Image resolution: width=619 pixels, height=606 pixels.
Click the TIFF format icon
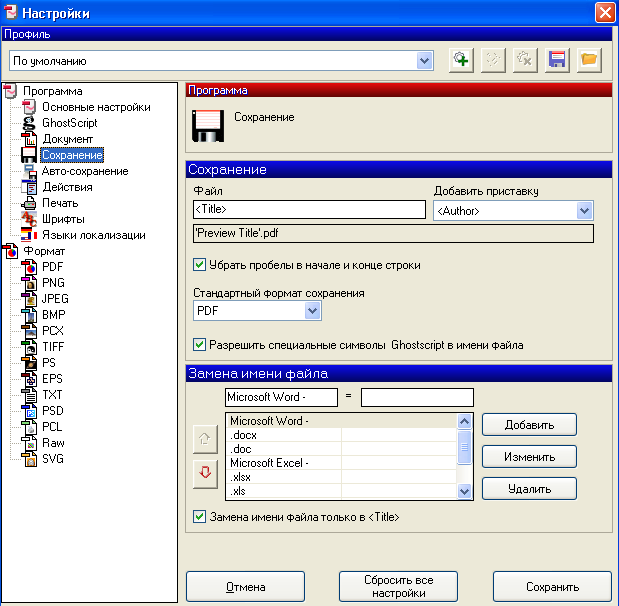pyautogui.click(x=29, y=347)
